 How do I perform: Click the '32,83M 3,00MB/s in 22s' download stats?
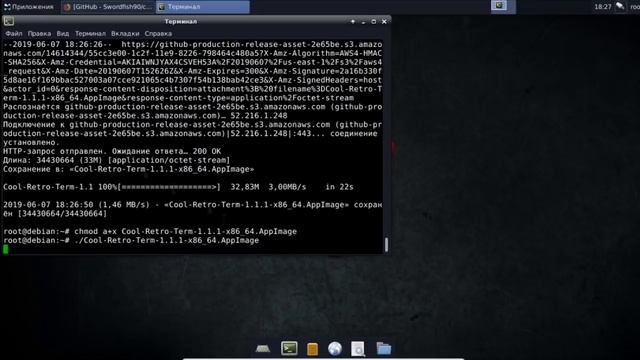click(292, 187)
